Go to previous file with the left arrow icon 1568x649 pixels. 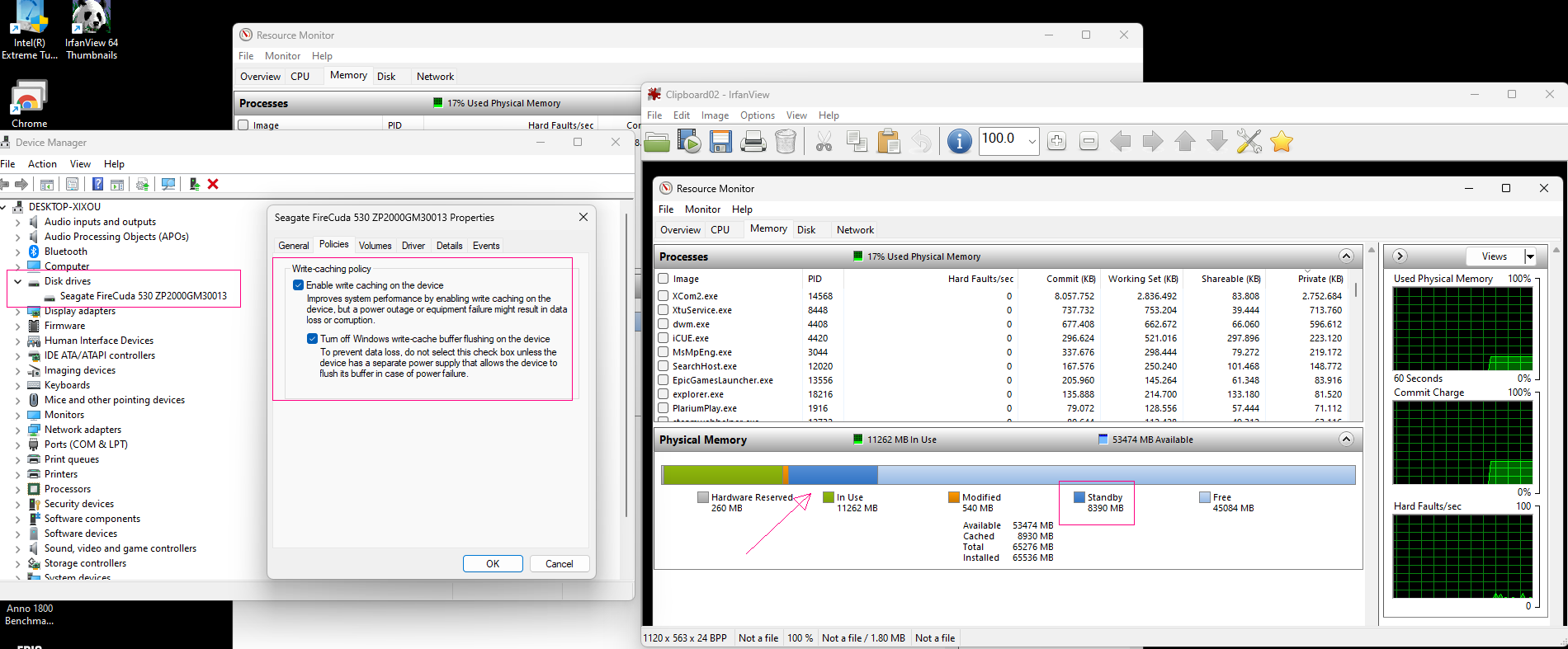[x=1121, y=141]
